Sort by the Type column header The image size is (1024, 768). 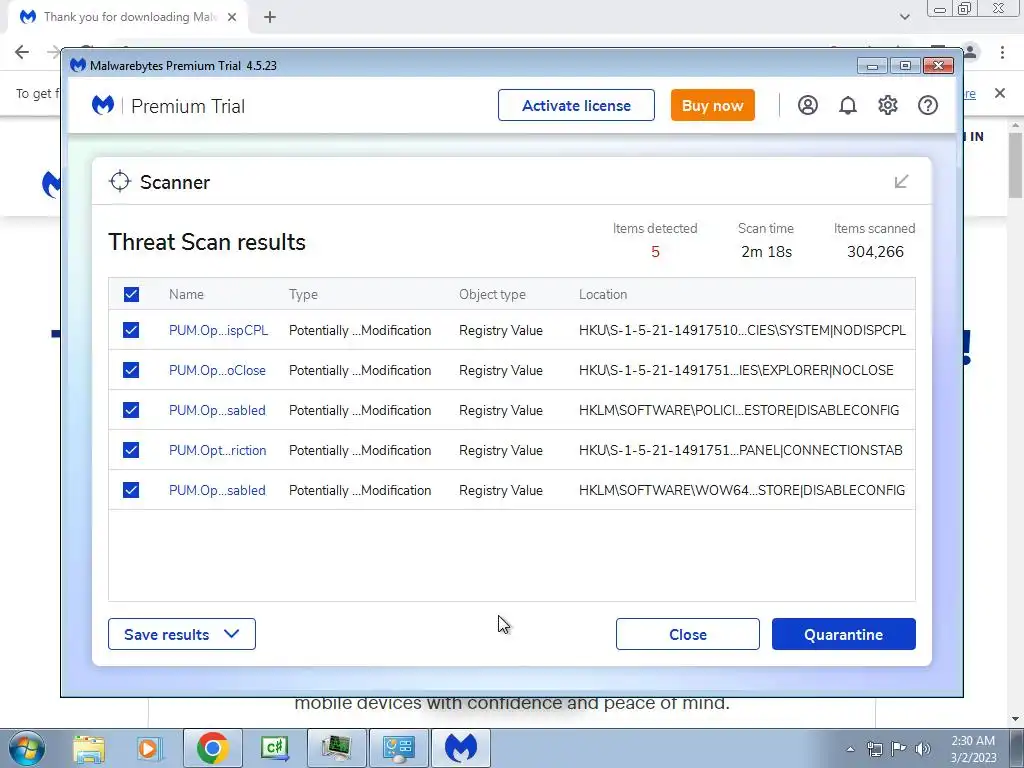click(x=303, y=295)
